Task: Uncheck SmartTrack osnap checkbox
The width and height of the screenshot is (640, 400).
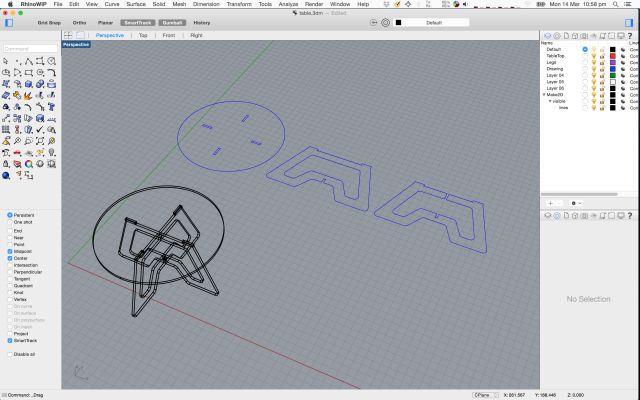Action: 10,340
